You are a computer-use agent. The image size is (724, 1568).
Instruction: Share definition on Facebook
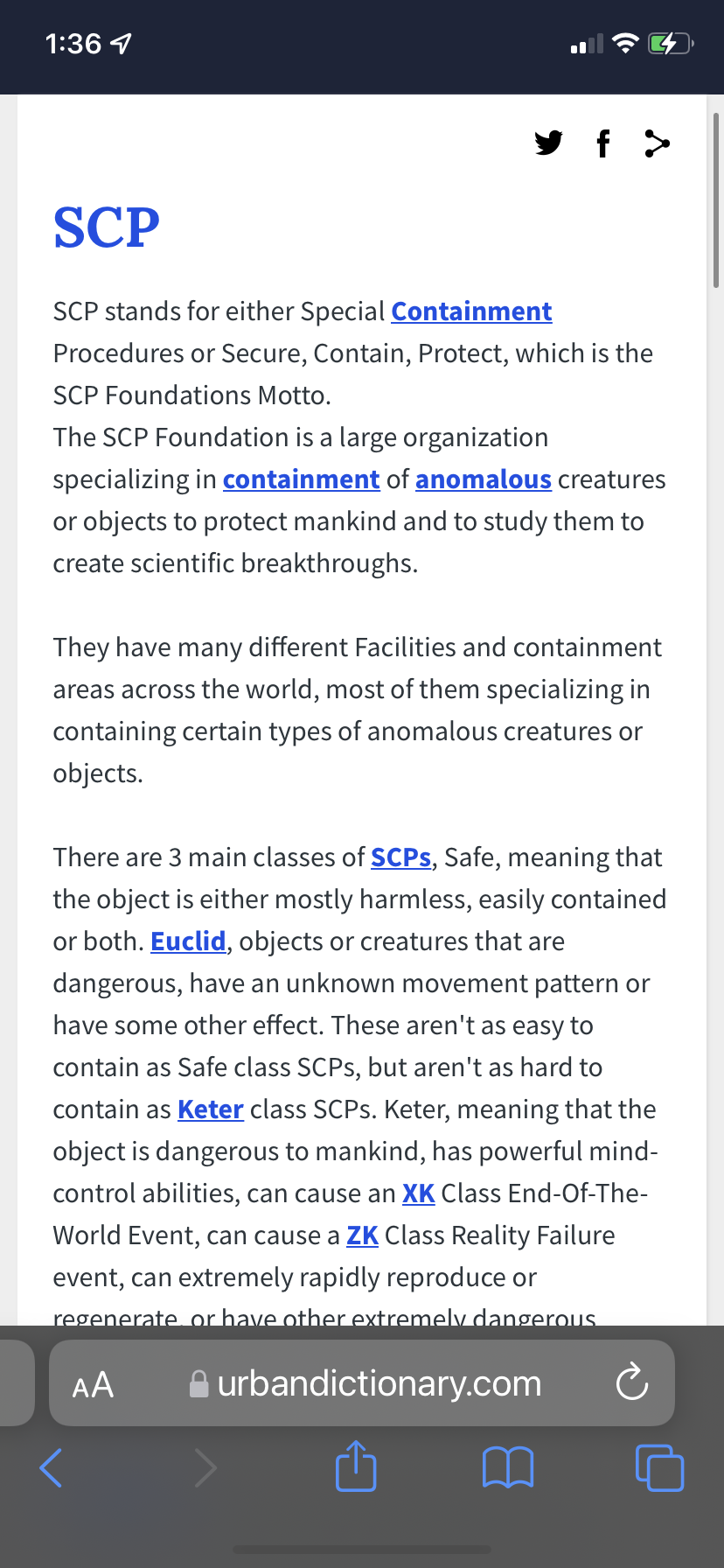[x=602, y=143]
